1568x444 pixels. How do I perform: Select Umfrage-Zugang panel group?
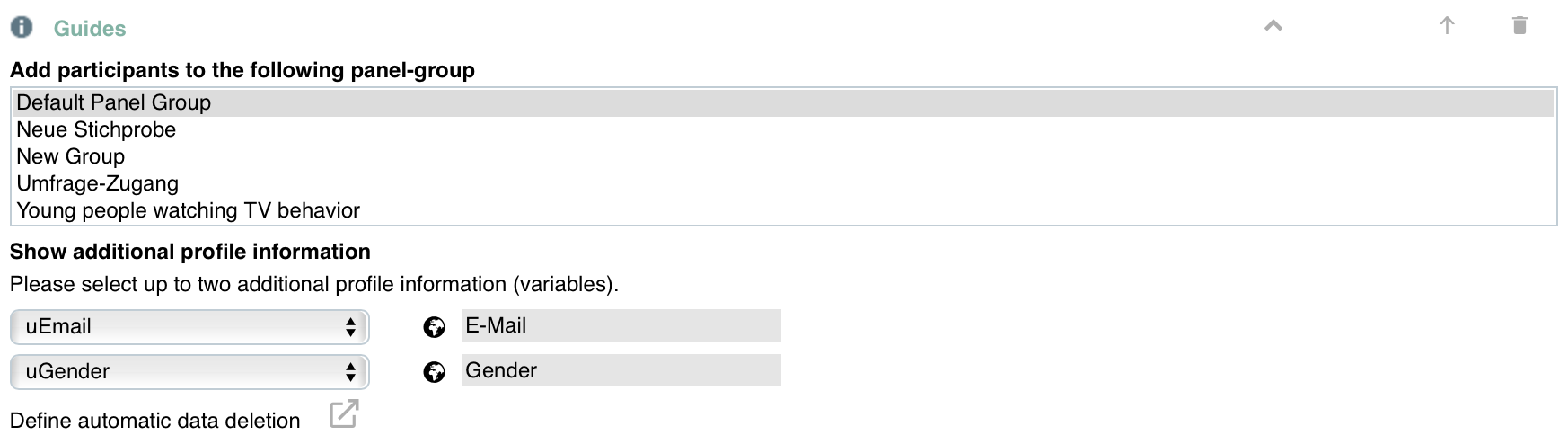click(x=783, y=183)
